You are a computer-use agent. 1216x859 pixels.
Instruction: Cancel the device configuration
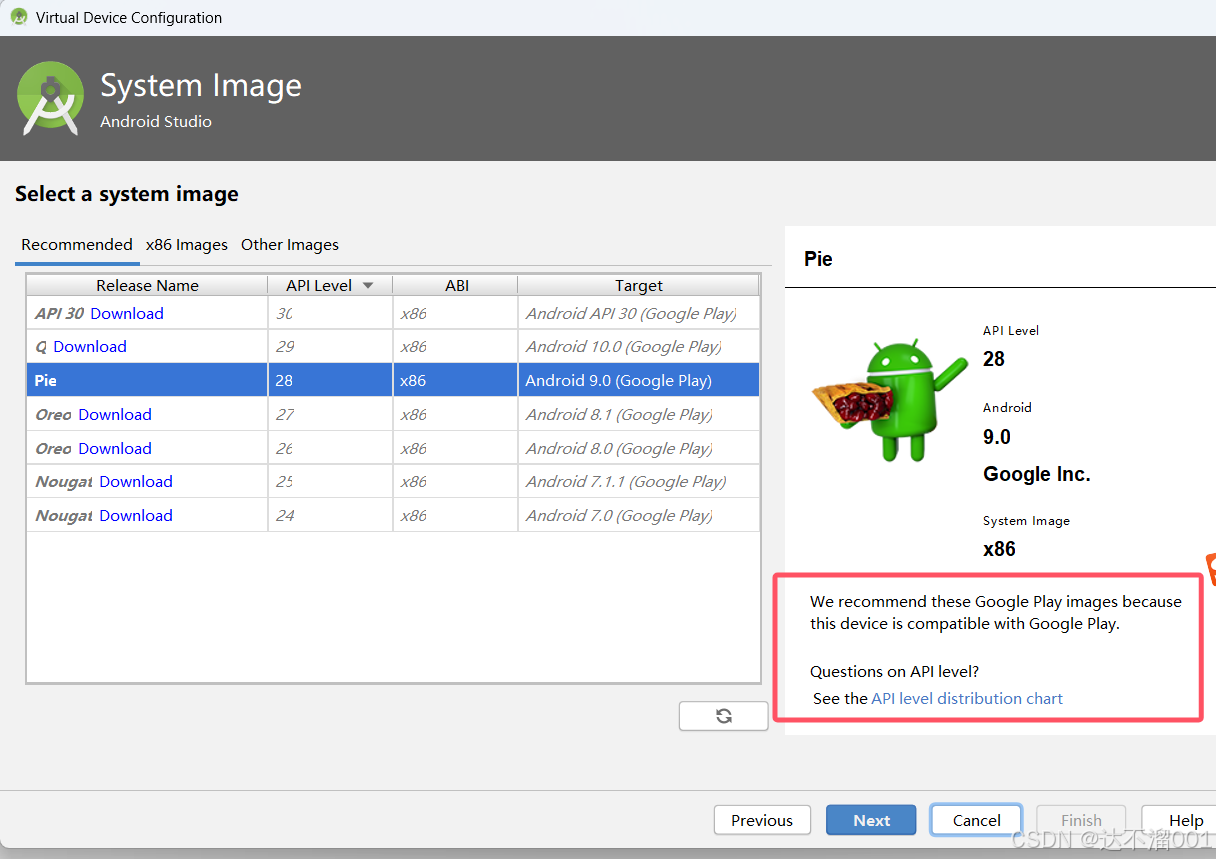(976, 820)
